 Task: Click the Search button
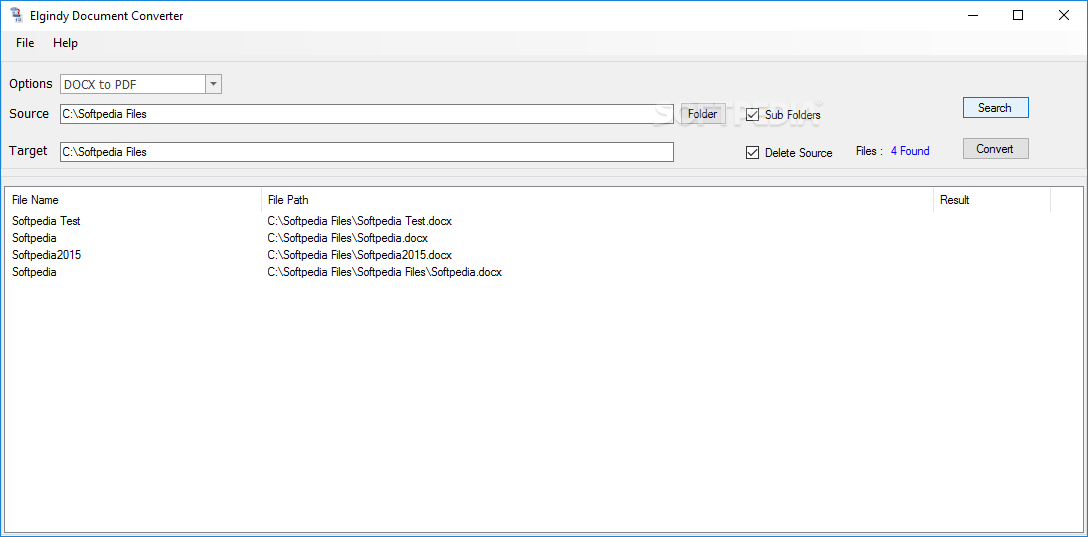[x=995, y=108]
